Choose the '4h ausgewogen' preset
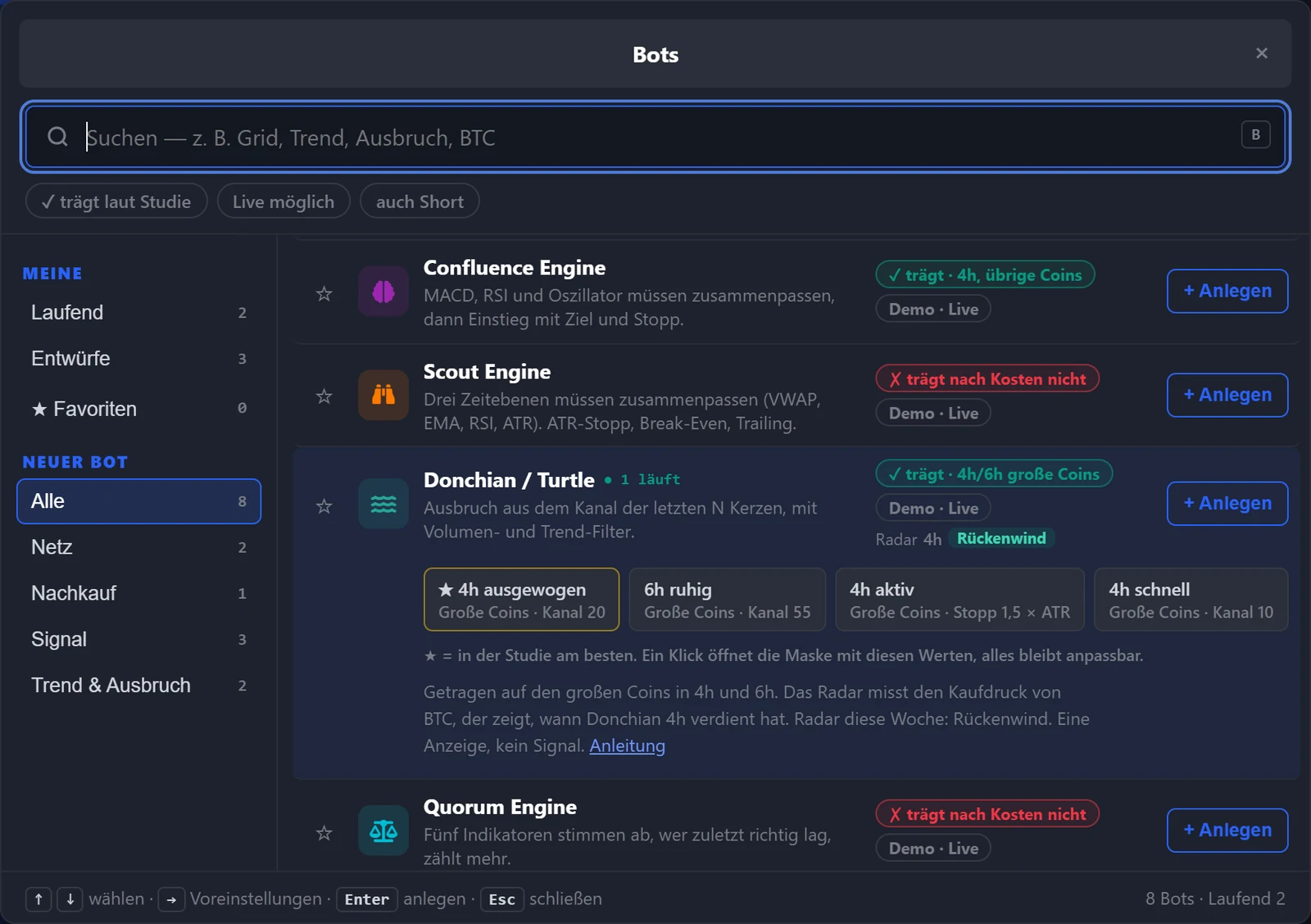 coord(521,600)
